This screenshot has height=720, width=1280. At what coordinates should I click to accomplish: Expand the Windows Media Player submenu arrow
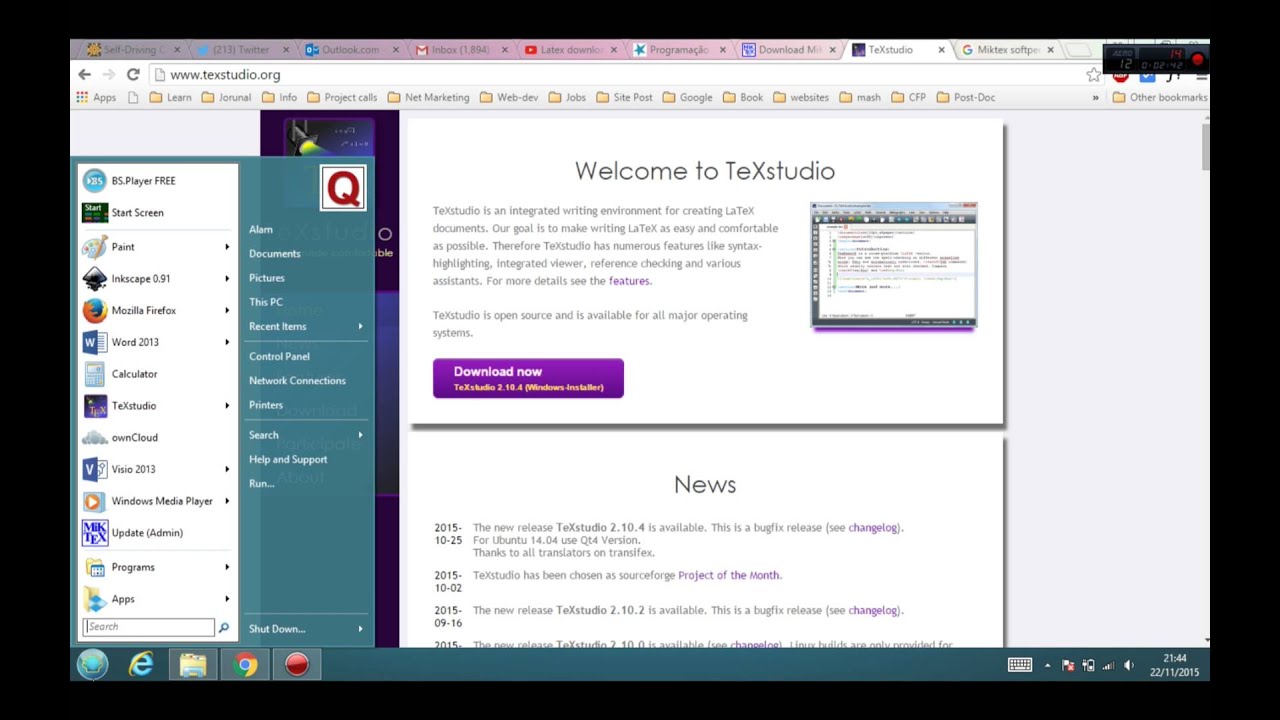coord(227,501)
